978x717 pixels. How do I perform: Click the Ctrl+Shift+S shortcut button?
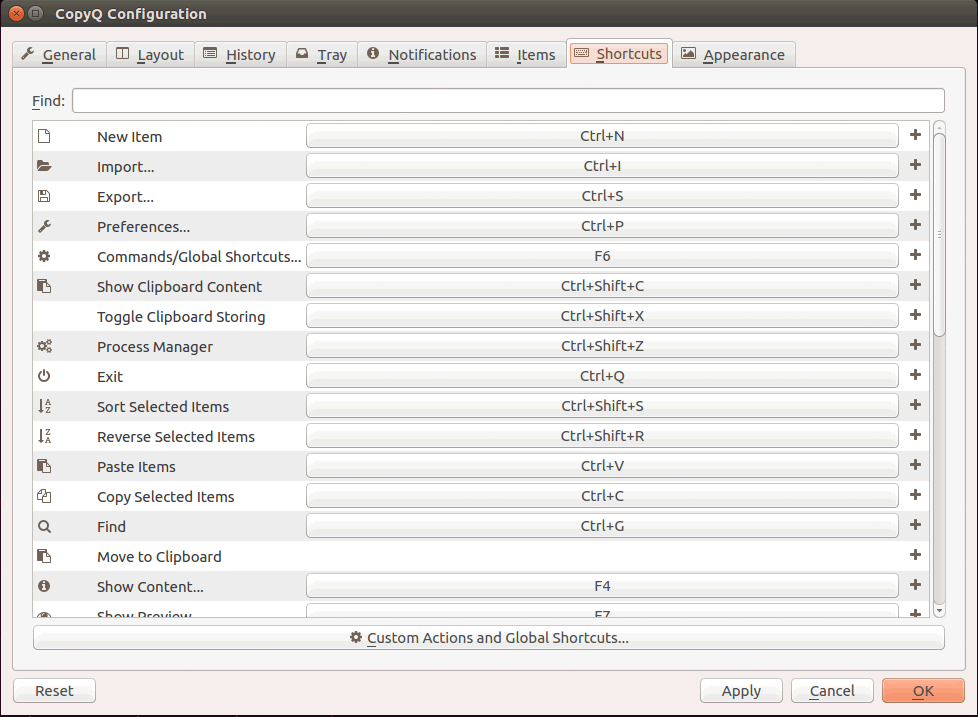[x=602, y=405]
